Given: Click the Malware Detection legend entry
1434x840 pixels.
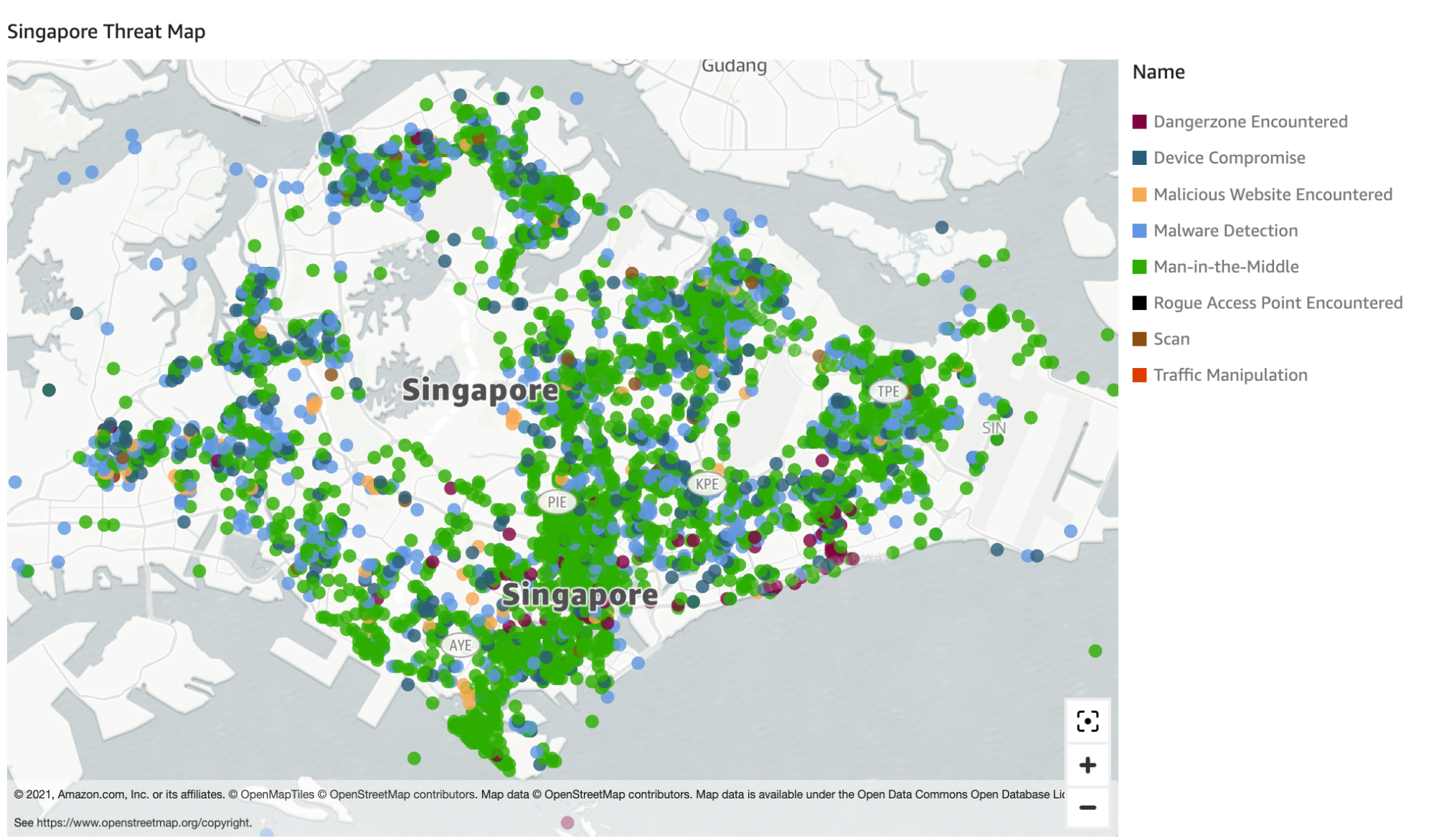Looking at the screenshot, I should [x=1215, y=230].
